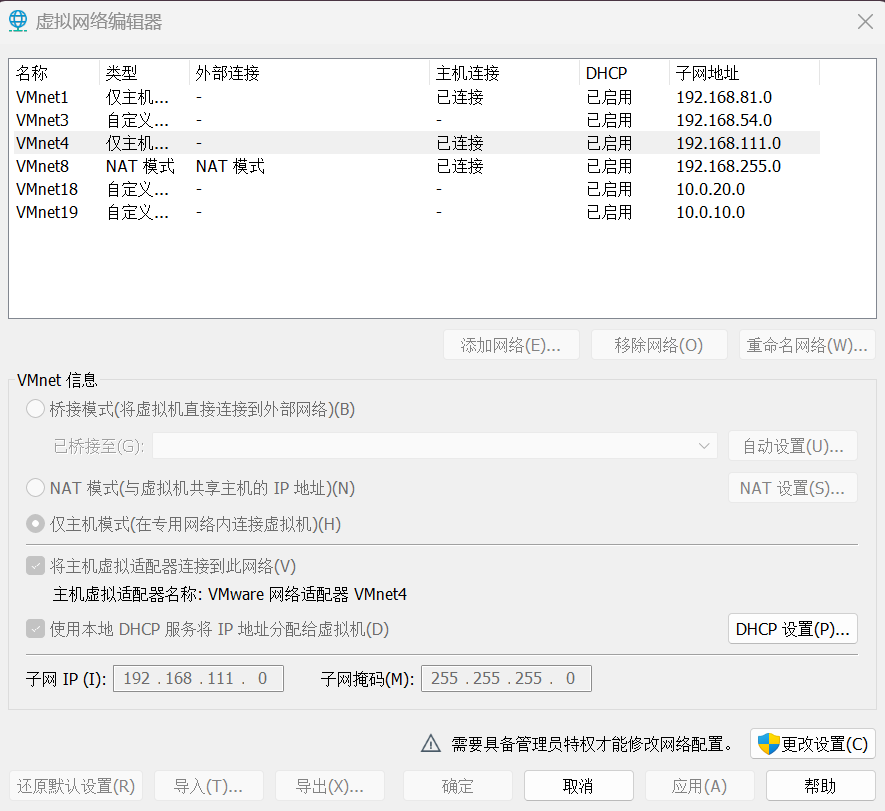Click 已启用 in the VMnet19 row
This screenshot has height=811, width=885.
[609, 212]
